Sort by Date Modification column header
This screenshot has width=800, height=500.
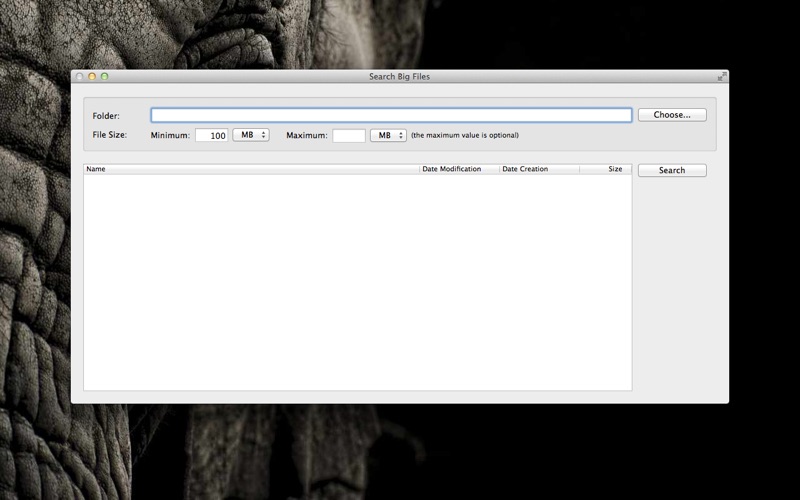[x=459, y=169]
